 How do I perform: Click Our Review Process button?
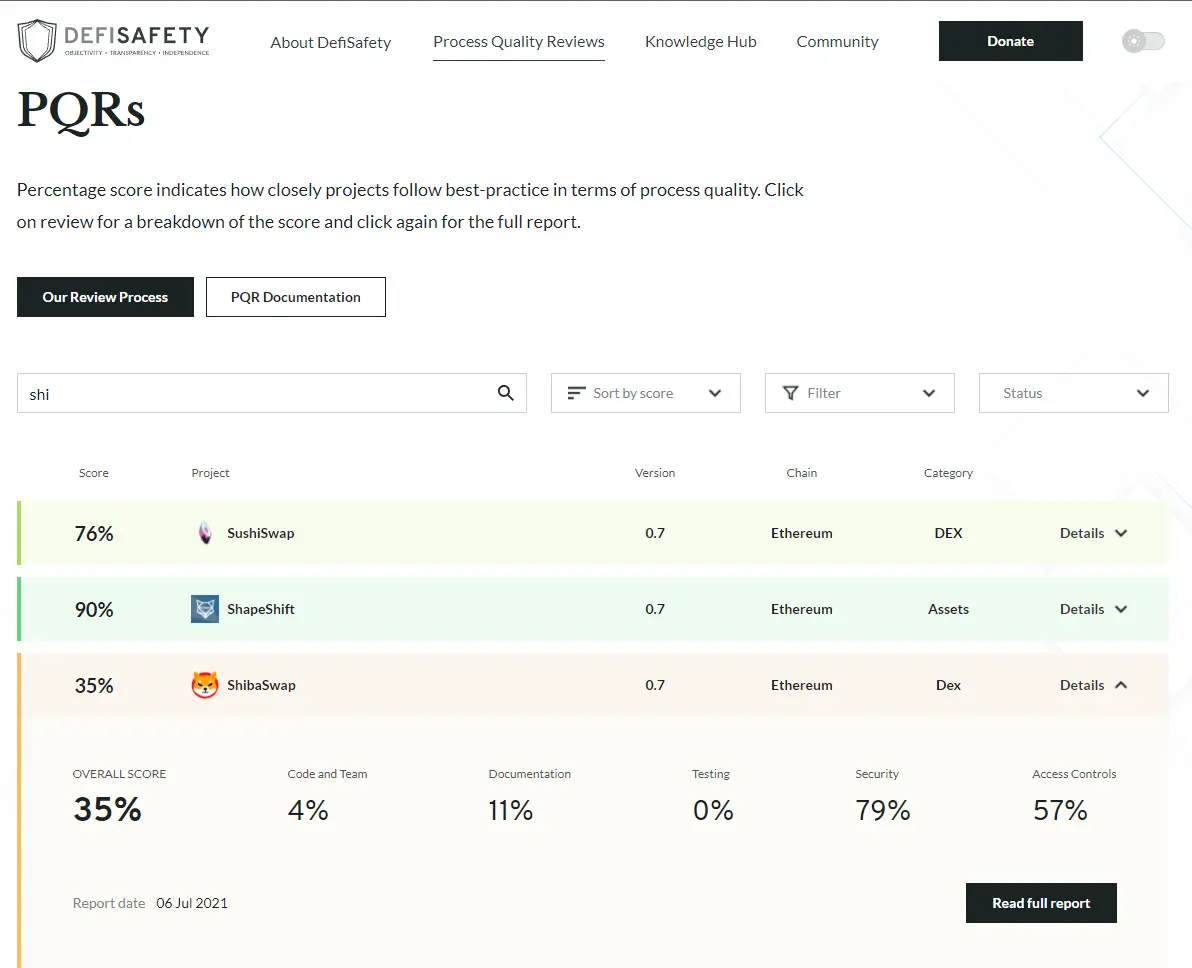pyautogui.click(x=105, y=297)
